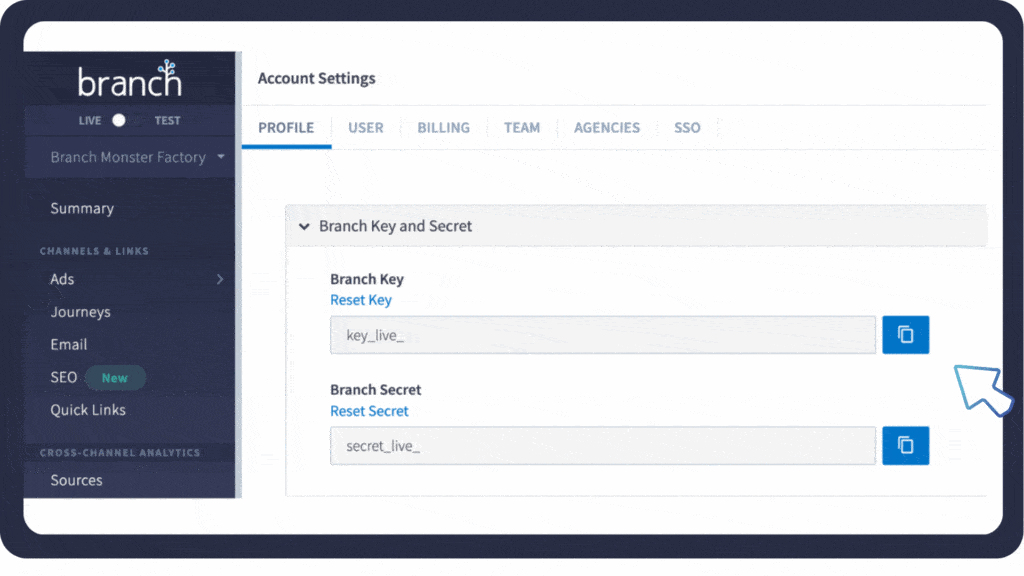Click the Branch logo in sidebar
This screenshot has height=576, width=1024.
click(x=130, y=80)
